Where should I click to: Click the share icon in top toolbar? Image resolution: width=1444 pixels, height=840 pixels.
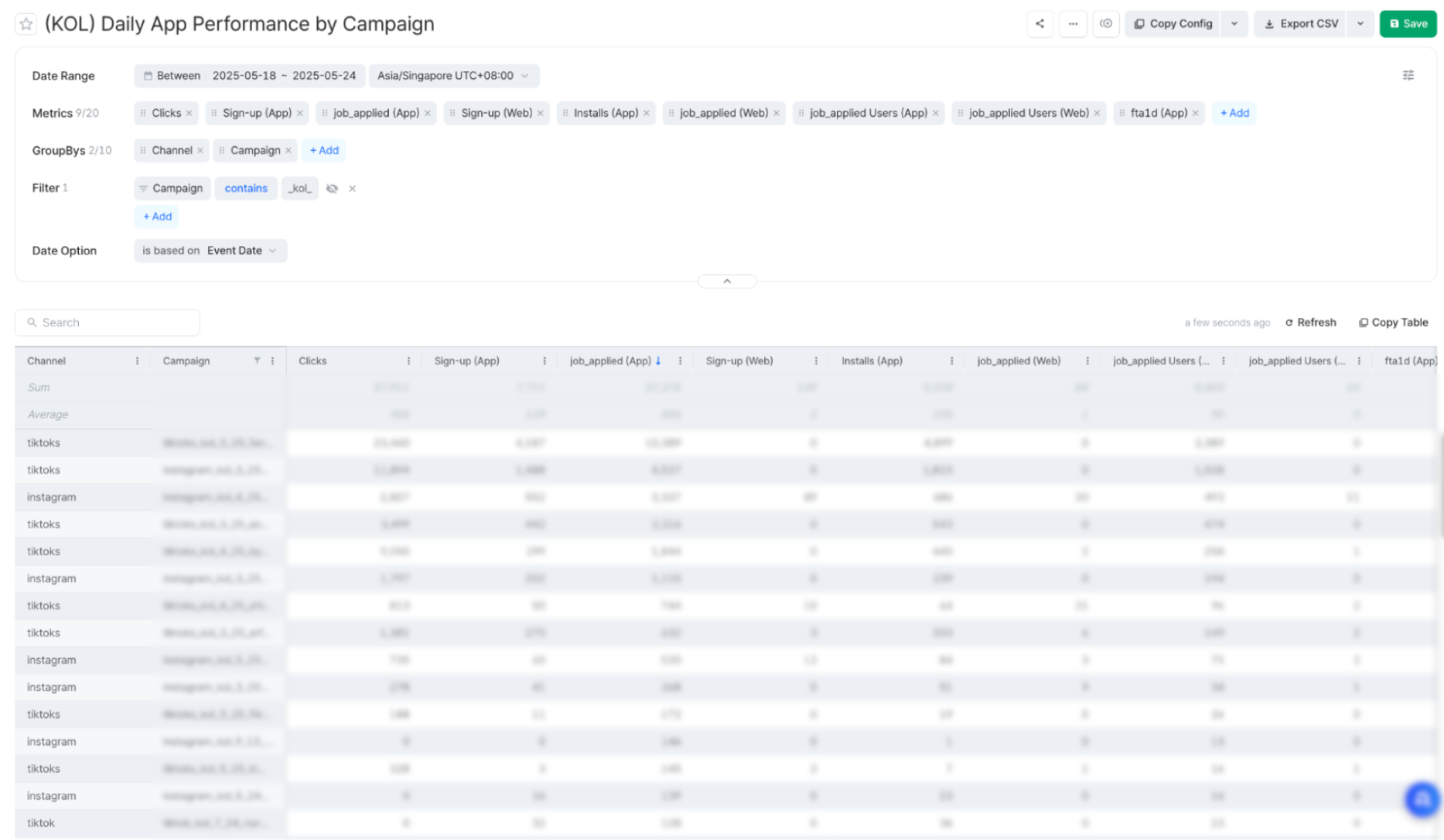[1039, 24]
